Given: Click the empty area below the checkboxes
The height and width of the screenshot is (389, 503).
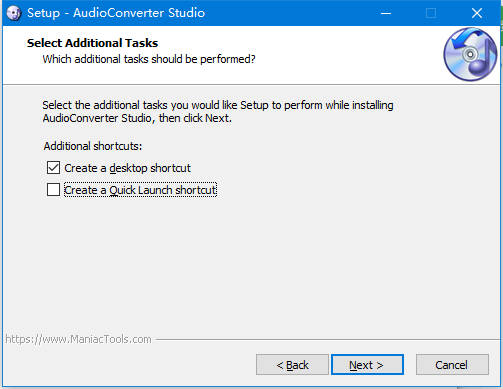Looking at the screenshot, I should click(250, 263).
